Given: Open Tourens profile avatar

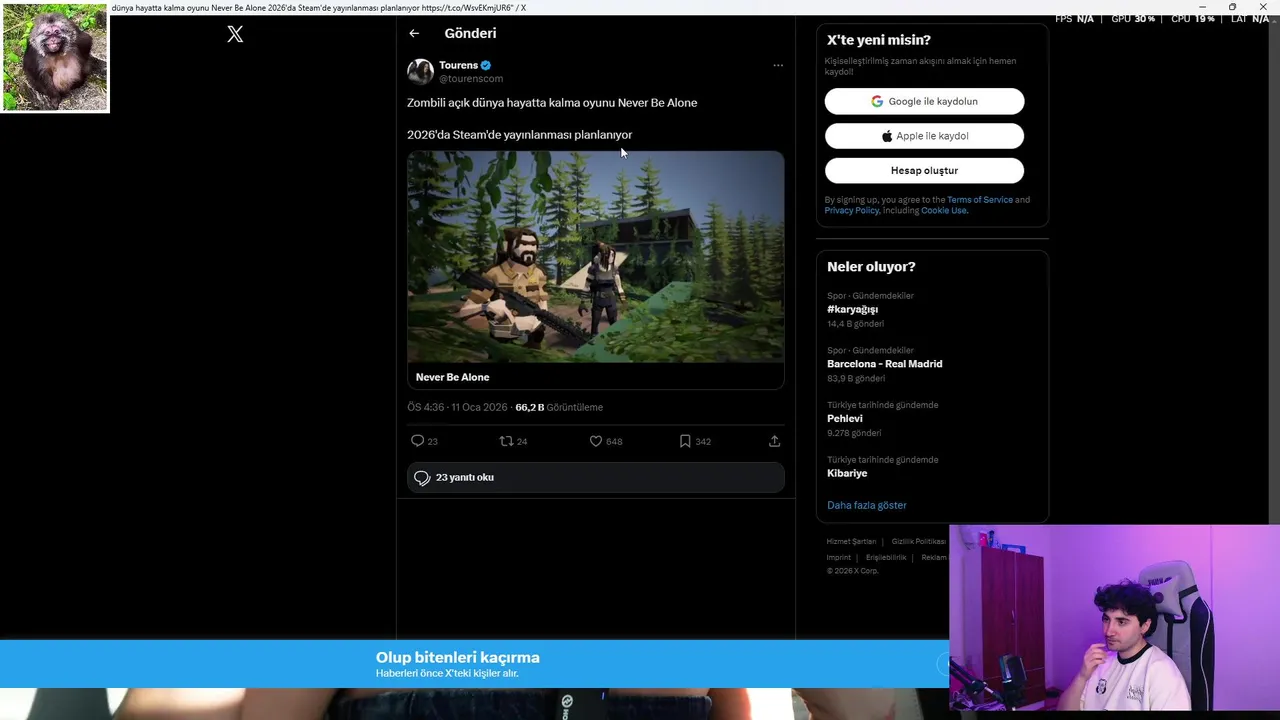Looking at the screenshot, I should tap(420, 71).
